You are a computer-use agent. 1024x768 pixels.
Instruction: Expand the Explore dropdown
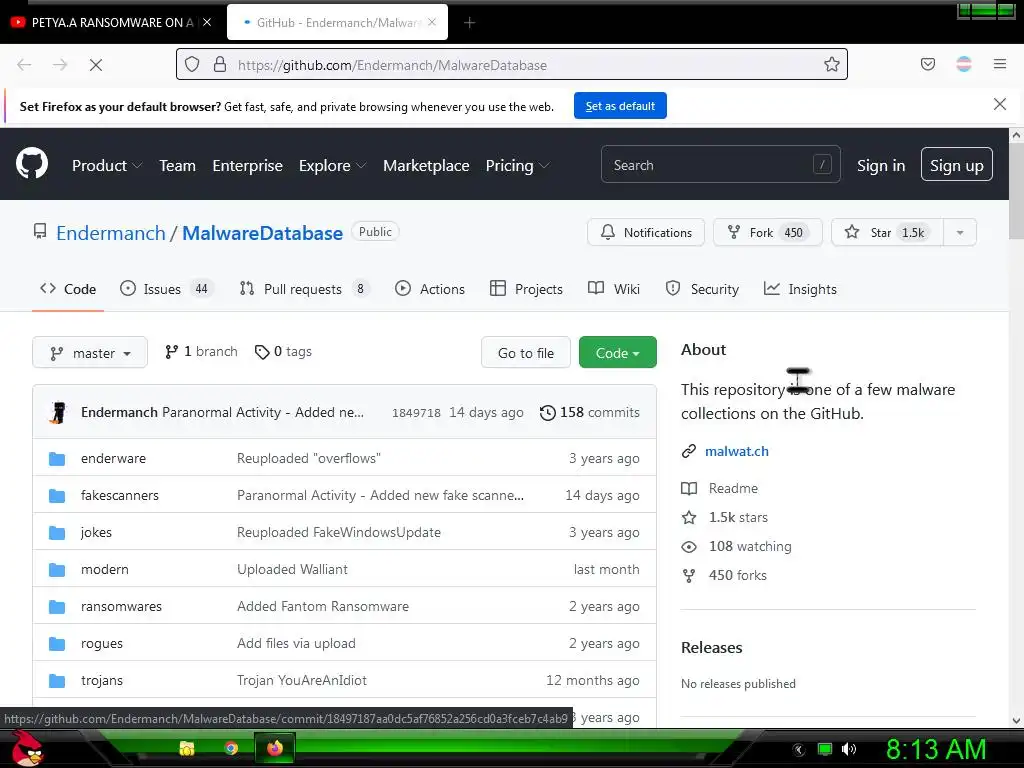pyautogui.click(x=332, y=165)
